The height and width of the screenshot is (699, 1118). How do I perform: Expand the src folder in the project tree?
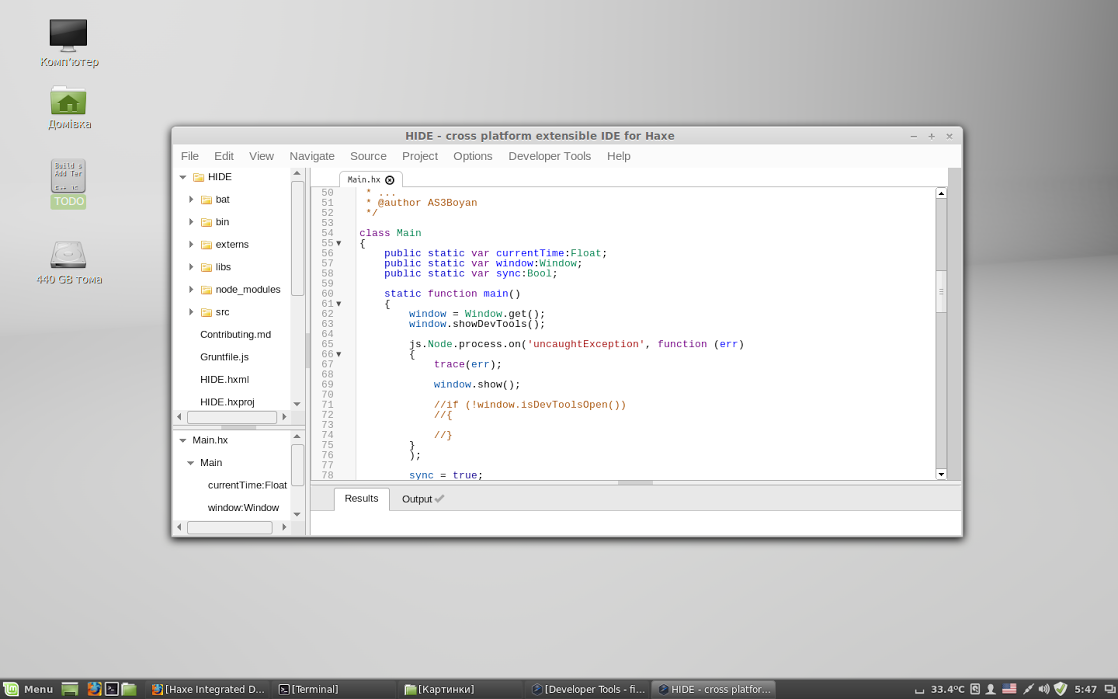[x=191, y=311]
